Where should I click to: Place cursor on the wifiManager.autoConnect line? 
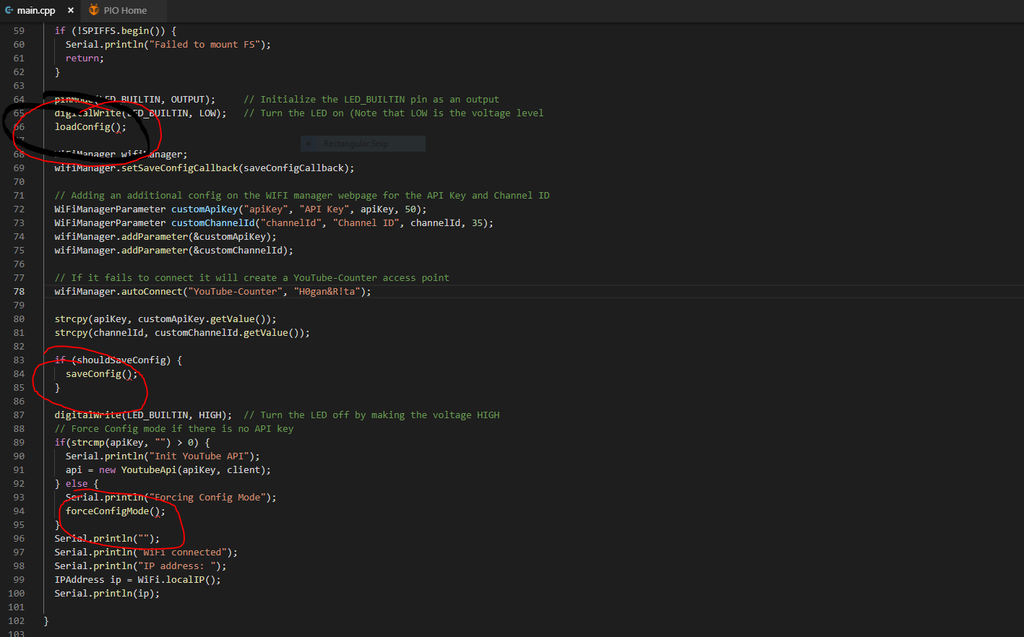click(x=212, y=291)
